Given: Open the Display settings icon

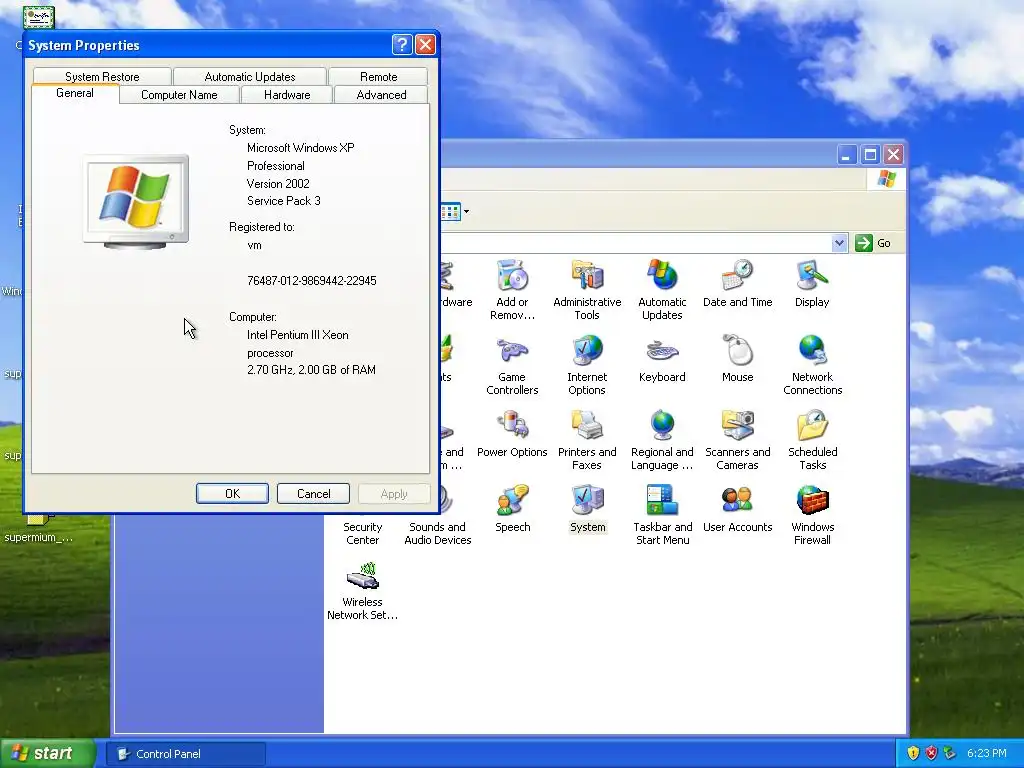Looking at the screenshot, I should point(812,283).
